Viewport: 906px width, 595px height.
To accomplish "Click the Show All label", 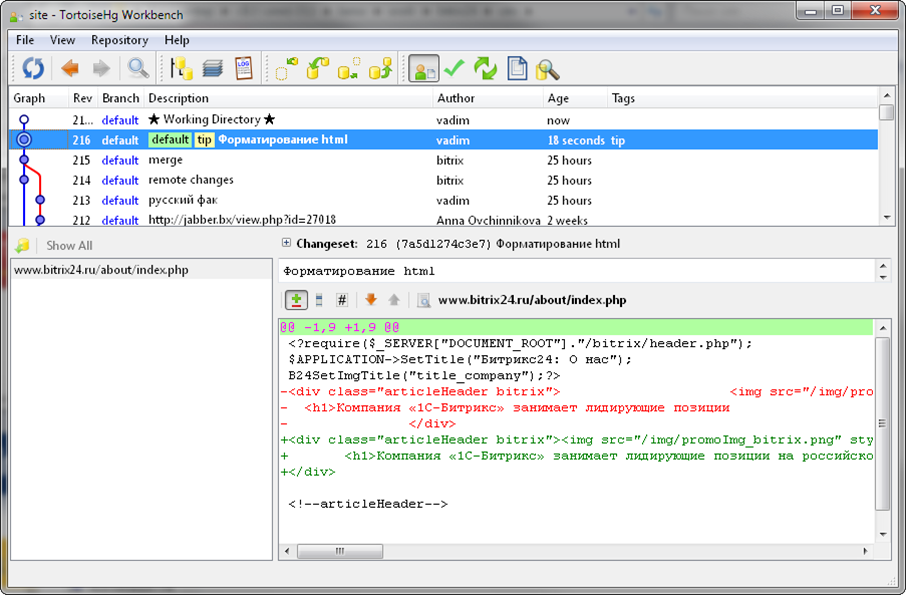I will click(69, 246).
